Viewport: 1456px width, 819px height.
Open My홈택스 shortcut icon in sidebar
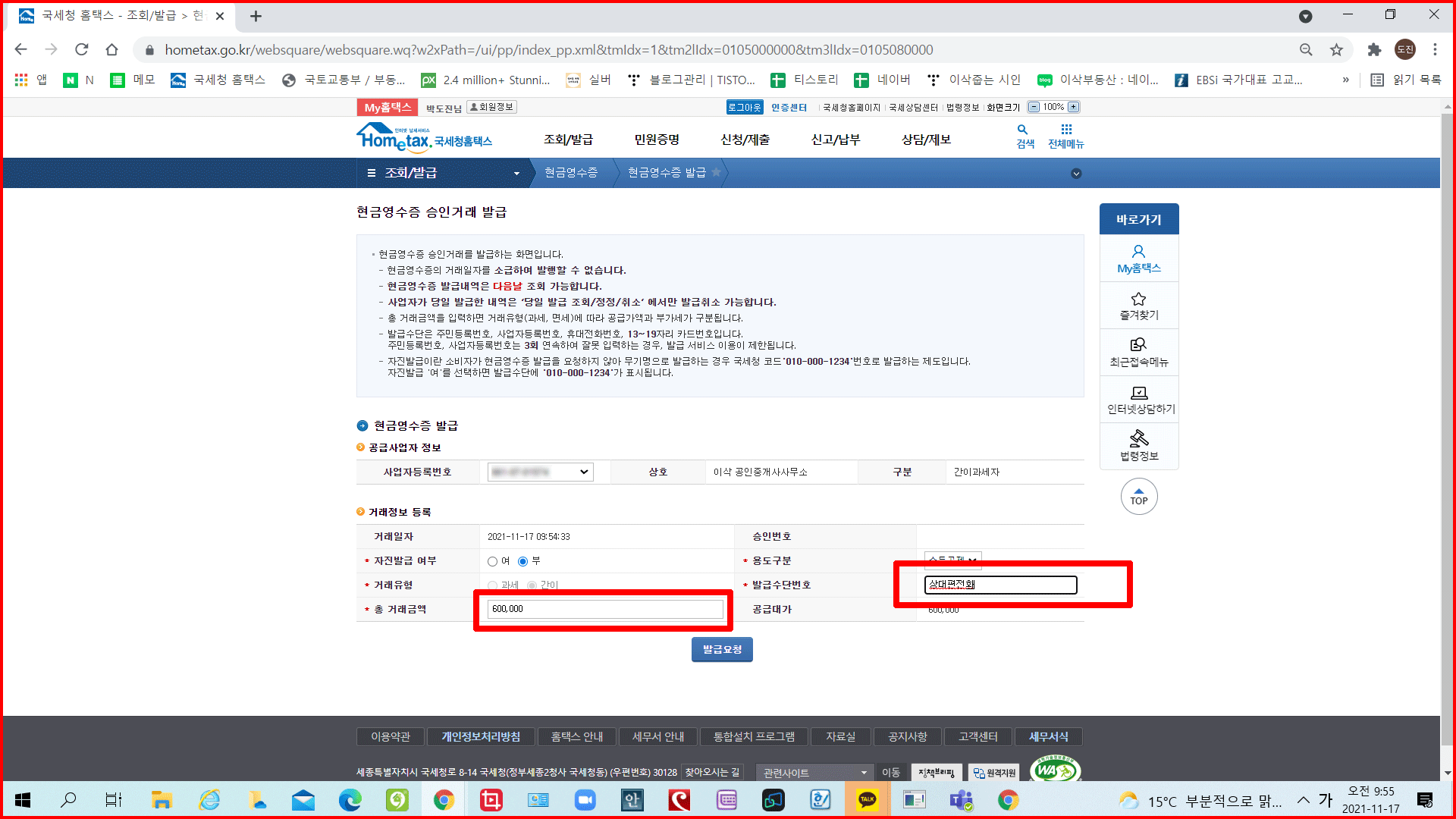pyautogui.click(x=1138, y=253)
